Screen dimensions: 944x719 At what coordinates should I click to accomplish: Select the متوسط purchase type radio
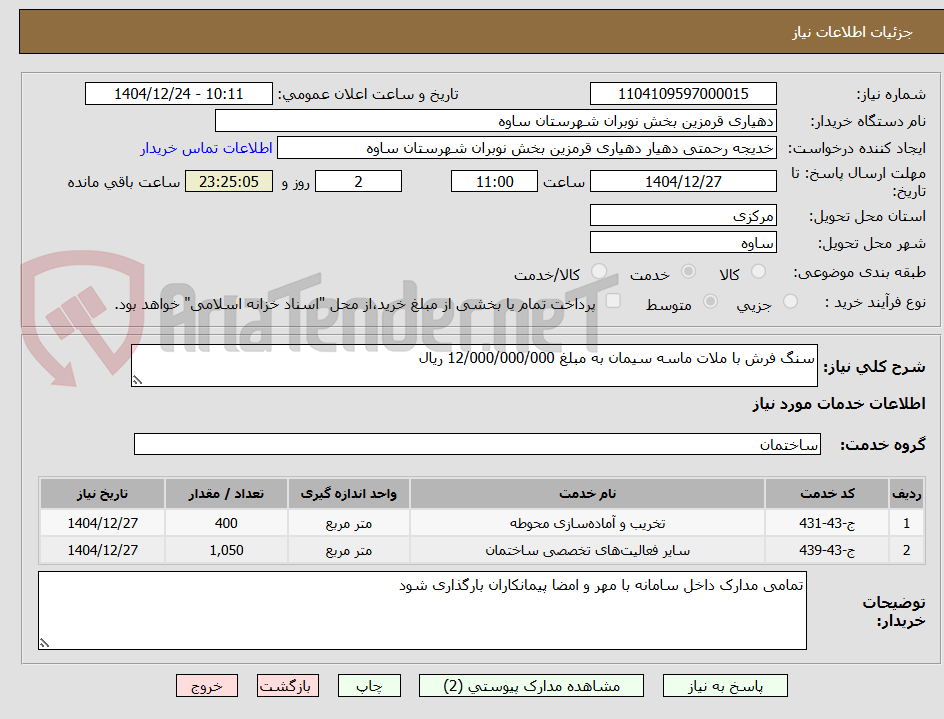[710, 301]
